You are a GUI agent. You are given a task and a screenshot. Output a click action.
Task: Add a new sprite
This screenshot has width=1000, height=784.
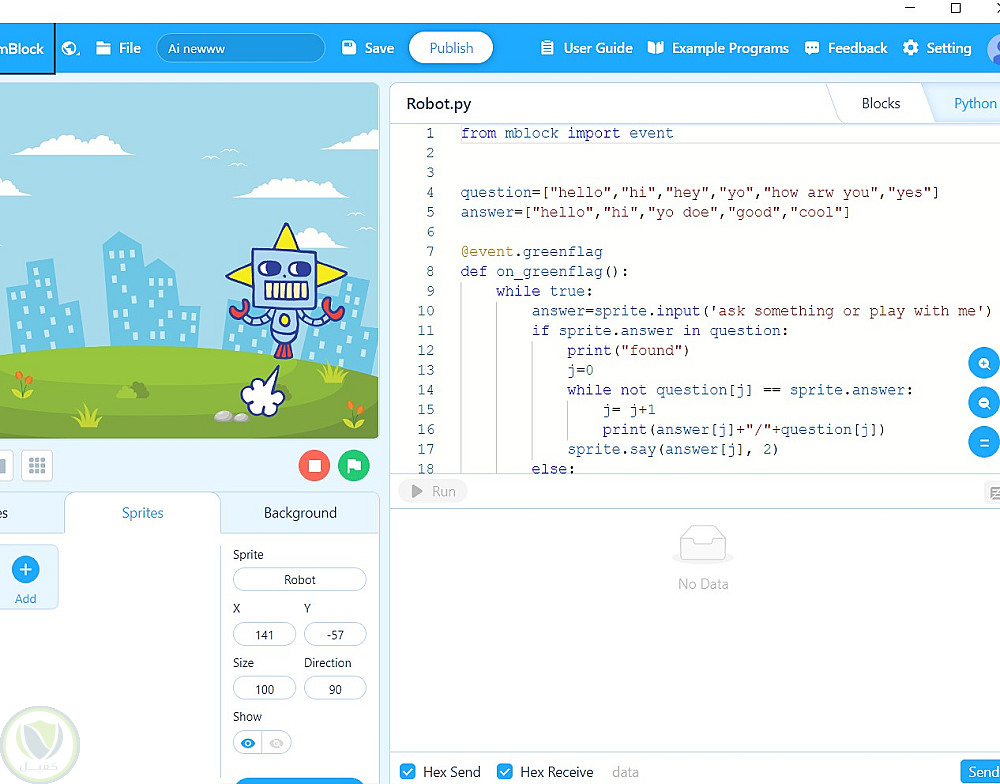click(x=26, y=577)
